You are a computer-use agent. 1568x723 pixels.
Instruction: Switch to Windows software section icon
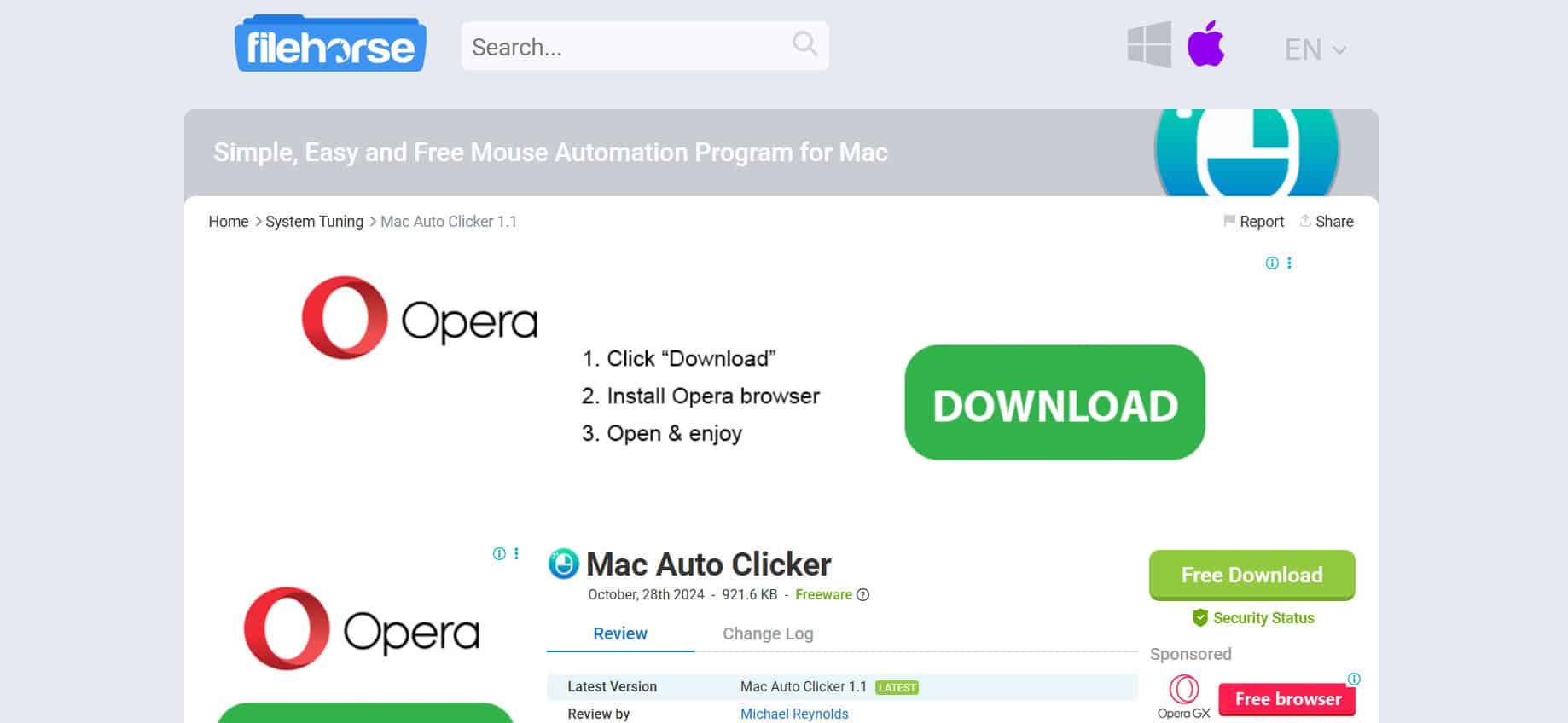1149,44
